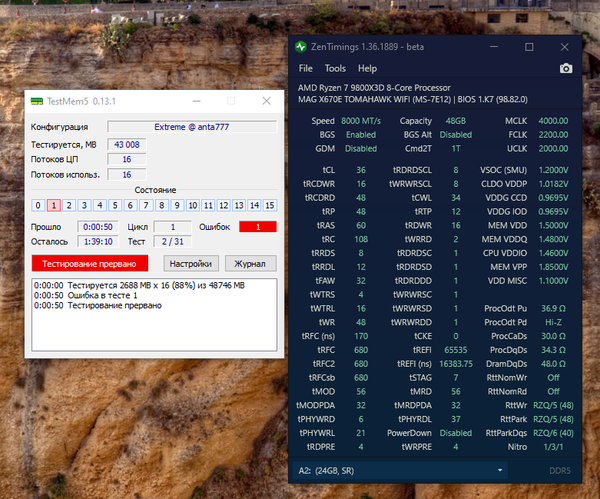Screen dimensions: 600x499
Task: Click the Speed value 8000 MT/s
Action: [361, 121]
